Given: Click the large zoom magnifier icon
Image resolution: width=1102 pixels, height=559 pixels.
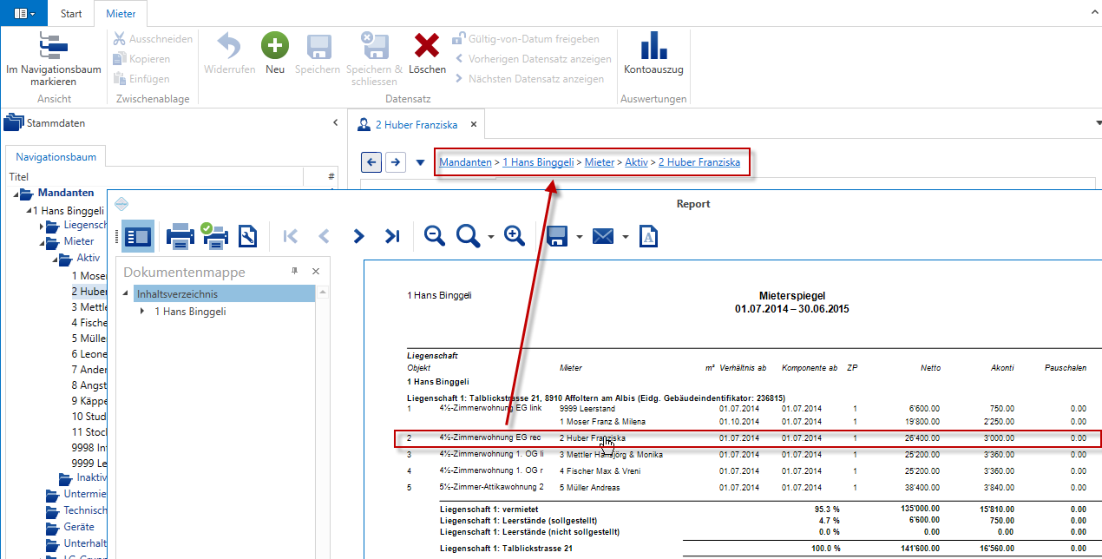Looking at the screenshot, I should 468,236.
